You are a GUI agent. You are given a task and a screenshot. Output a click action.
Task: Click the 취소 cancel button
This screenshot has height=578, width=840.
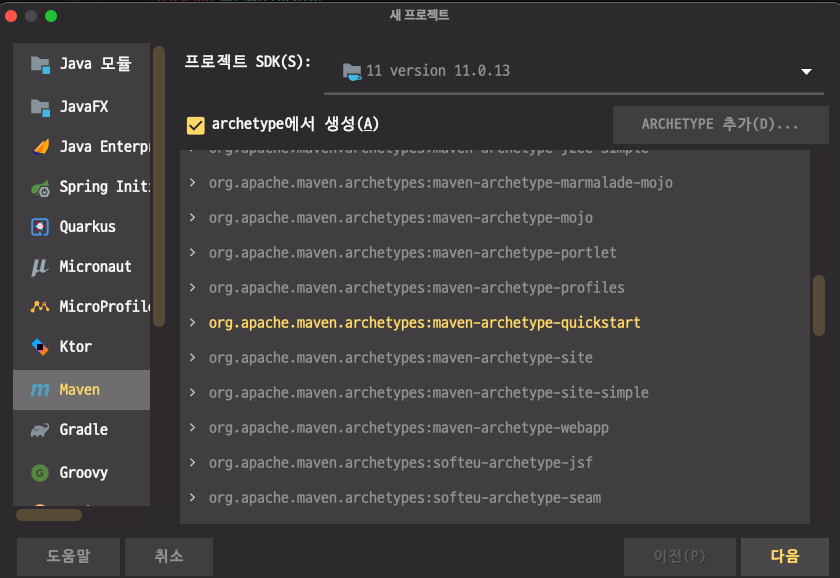coord(169,557)
